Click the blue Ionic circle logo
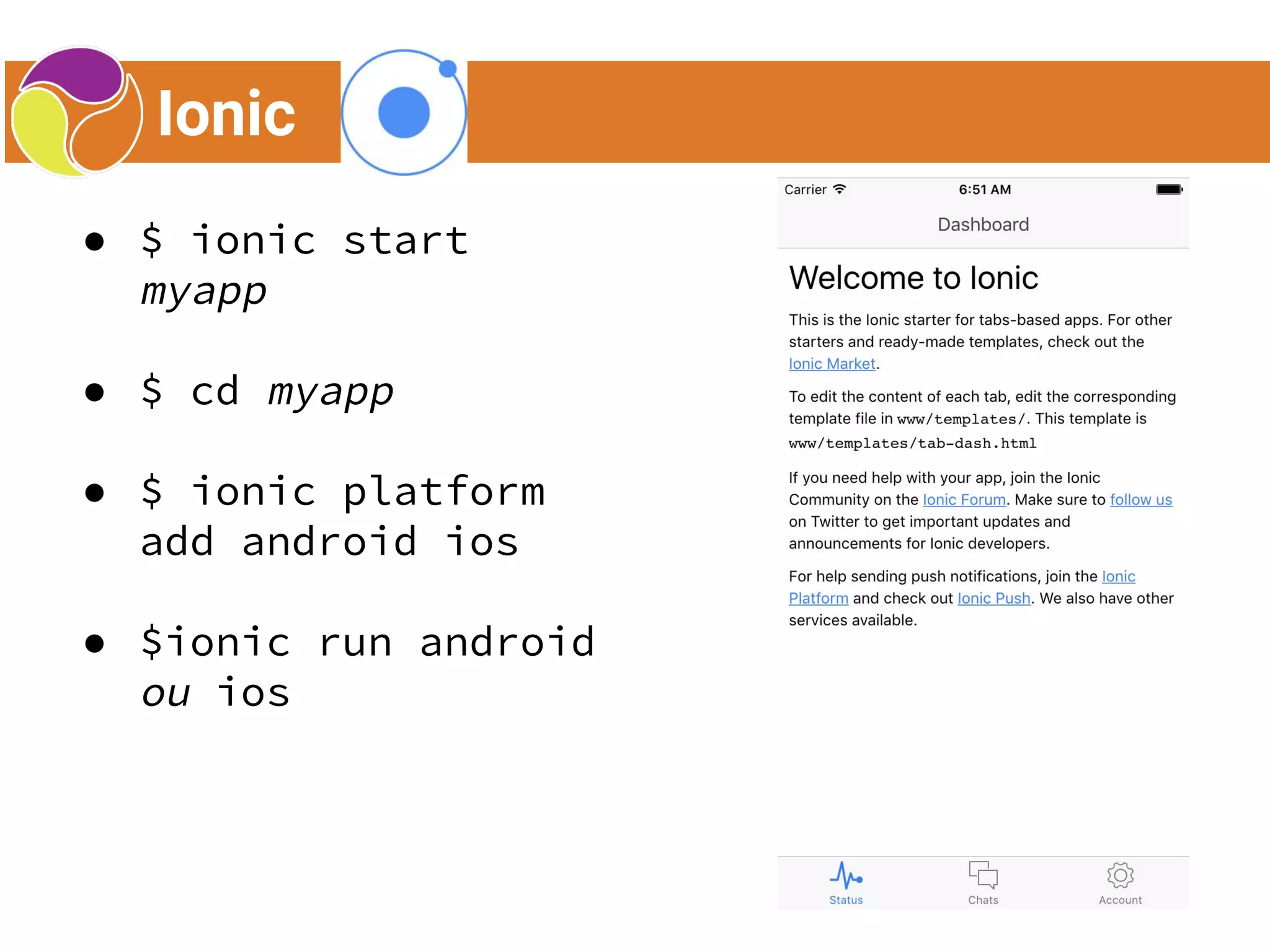Image resolution: width=1270 pixels, height=952 pixels. coord(404,112)
